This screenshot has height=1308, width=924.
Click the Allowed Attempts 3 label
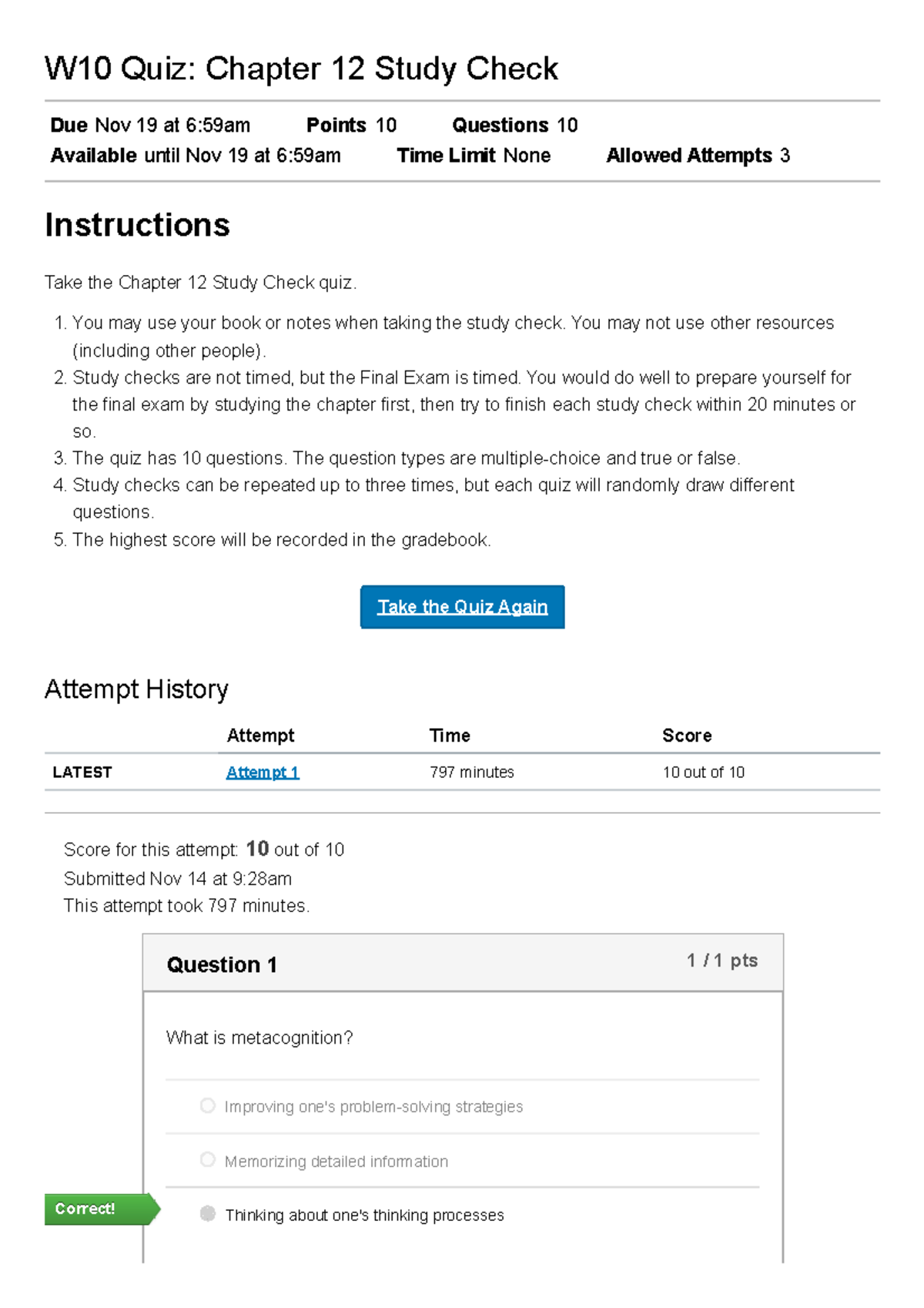tap(698, 156)
